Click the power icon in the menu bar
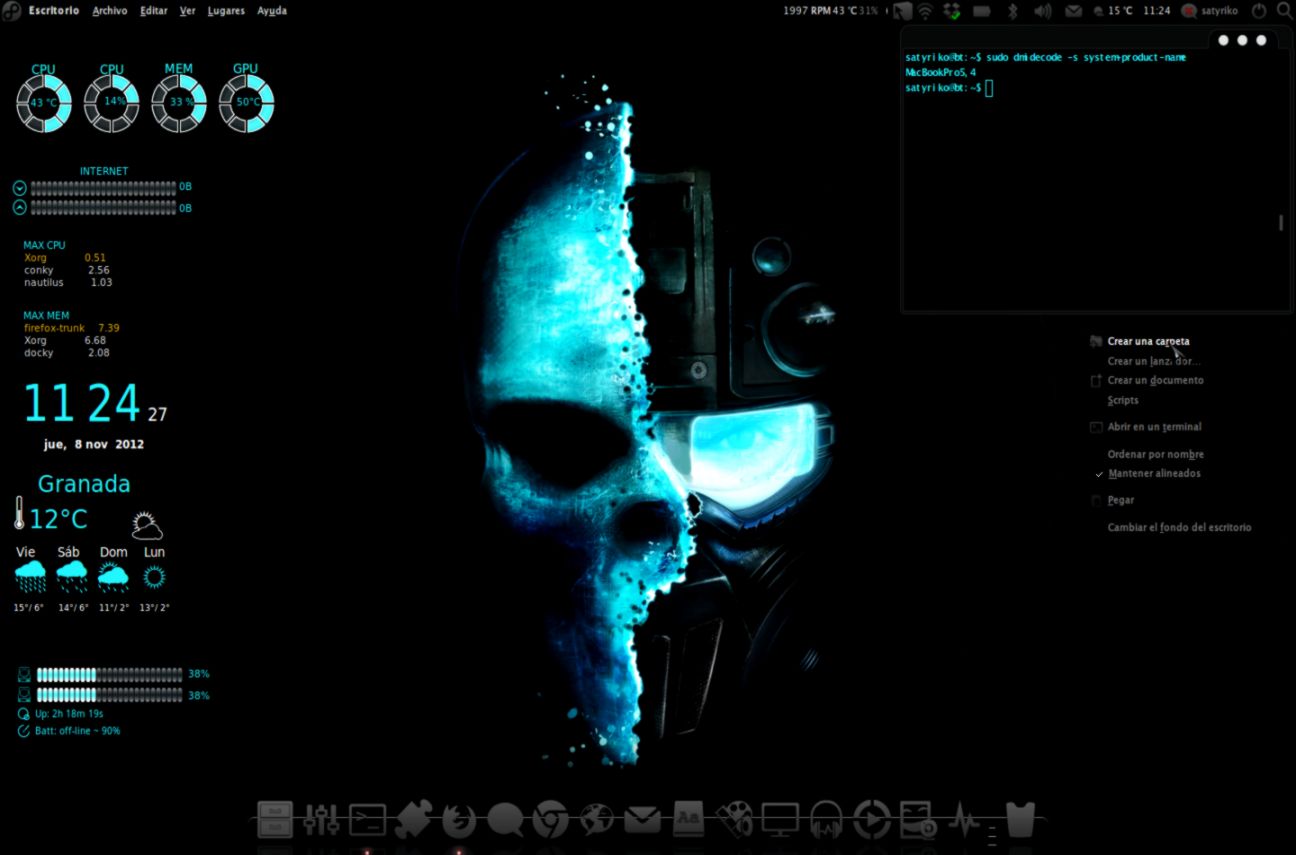Image resolution: width=1296 pixels, height=855 pixels. 1258,11
